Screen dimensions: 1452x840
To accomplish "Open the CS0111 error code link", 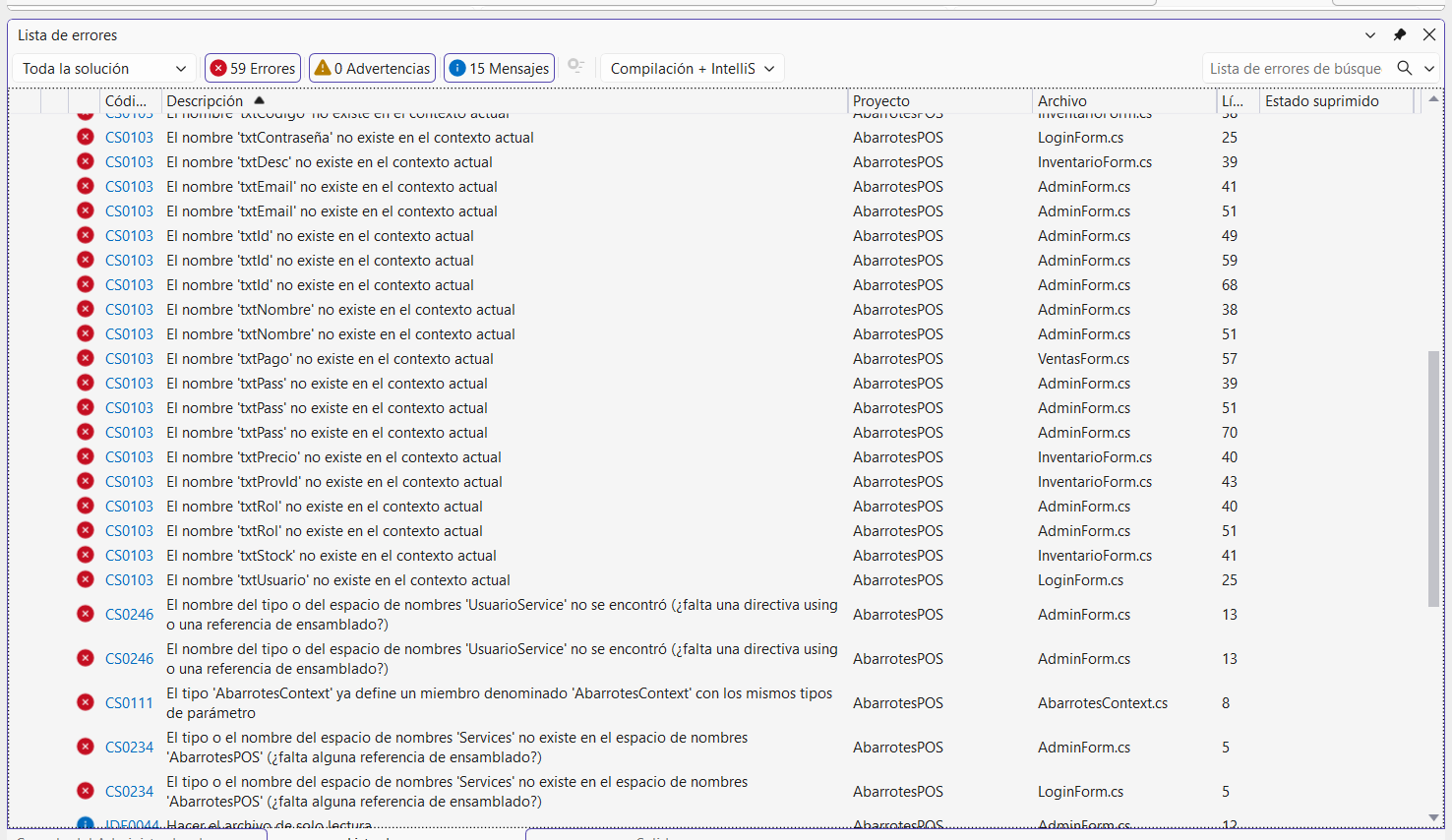I will [x=129, y=703].
